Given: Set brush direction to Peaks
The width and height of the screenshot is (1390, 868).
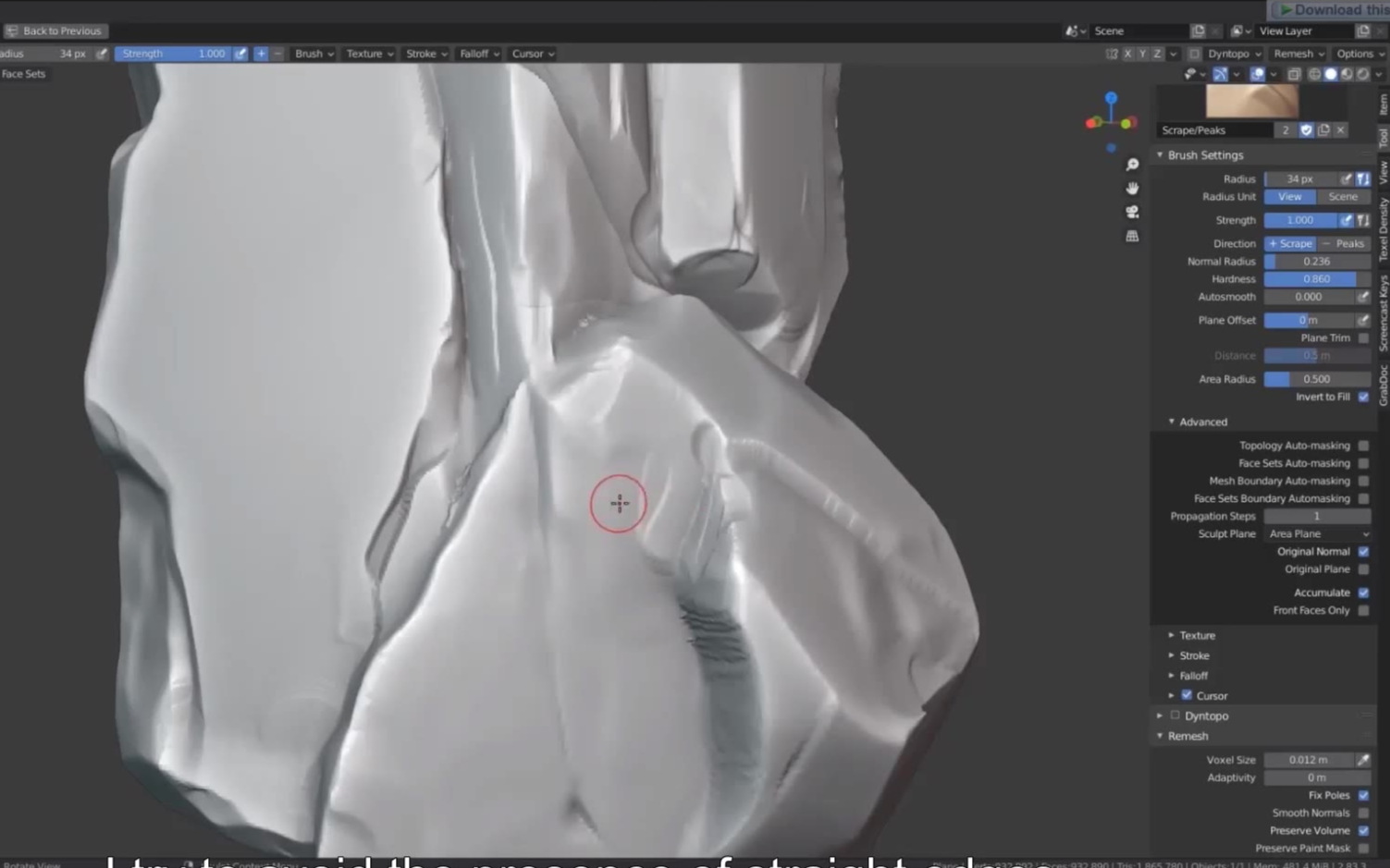Looking at the screenshot, I should coord(1344,244).
